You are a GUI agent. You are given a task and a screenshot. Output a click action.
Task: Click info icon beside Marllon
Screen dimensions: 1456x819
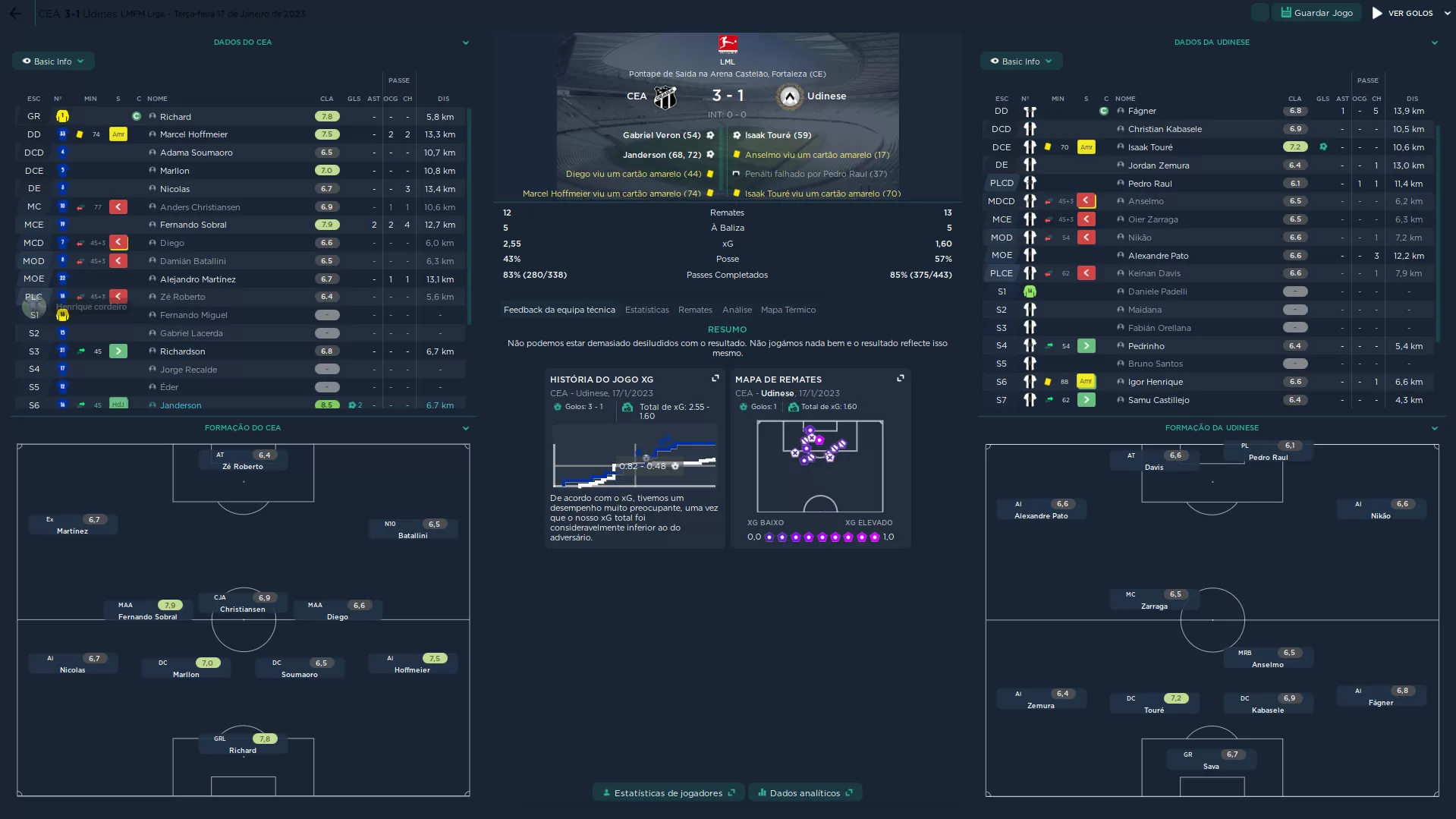[153, 171]
